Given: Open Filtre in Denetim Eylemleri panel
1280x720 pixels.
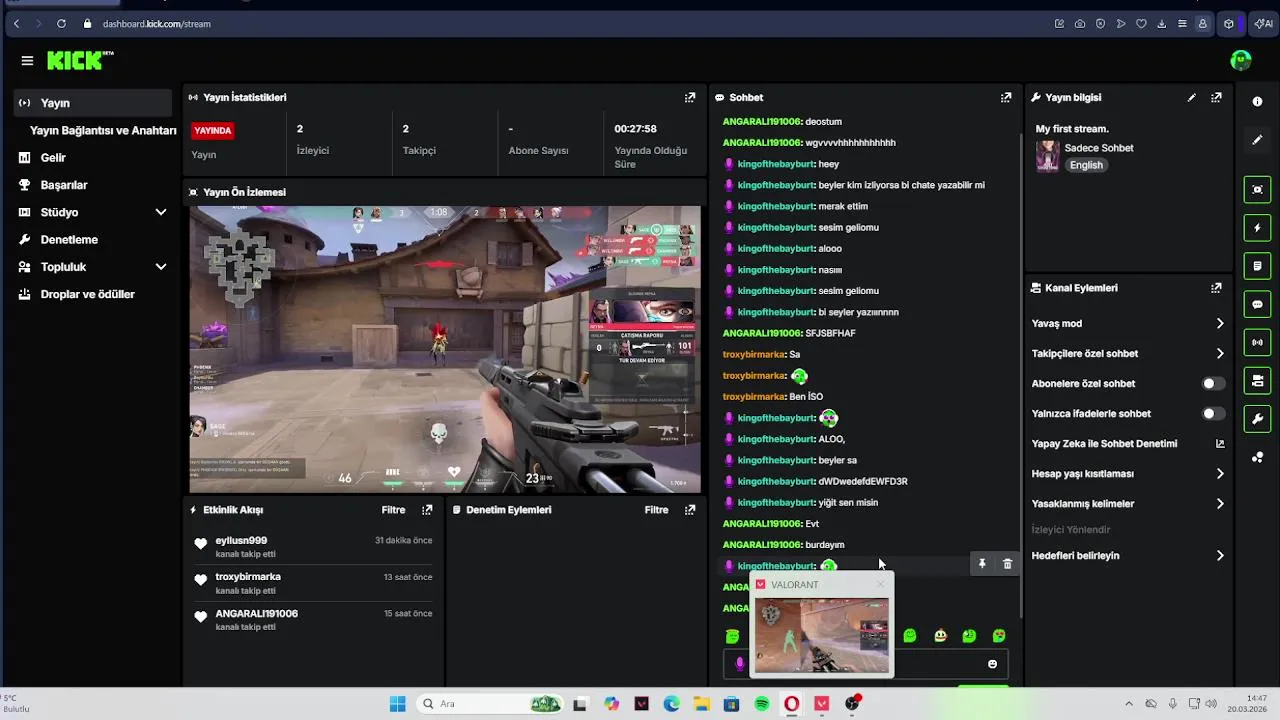Looking at the screenshot, I should click(656, 510).
